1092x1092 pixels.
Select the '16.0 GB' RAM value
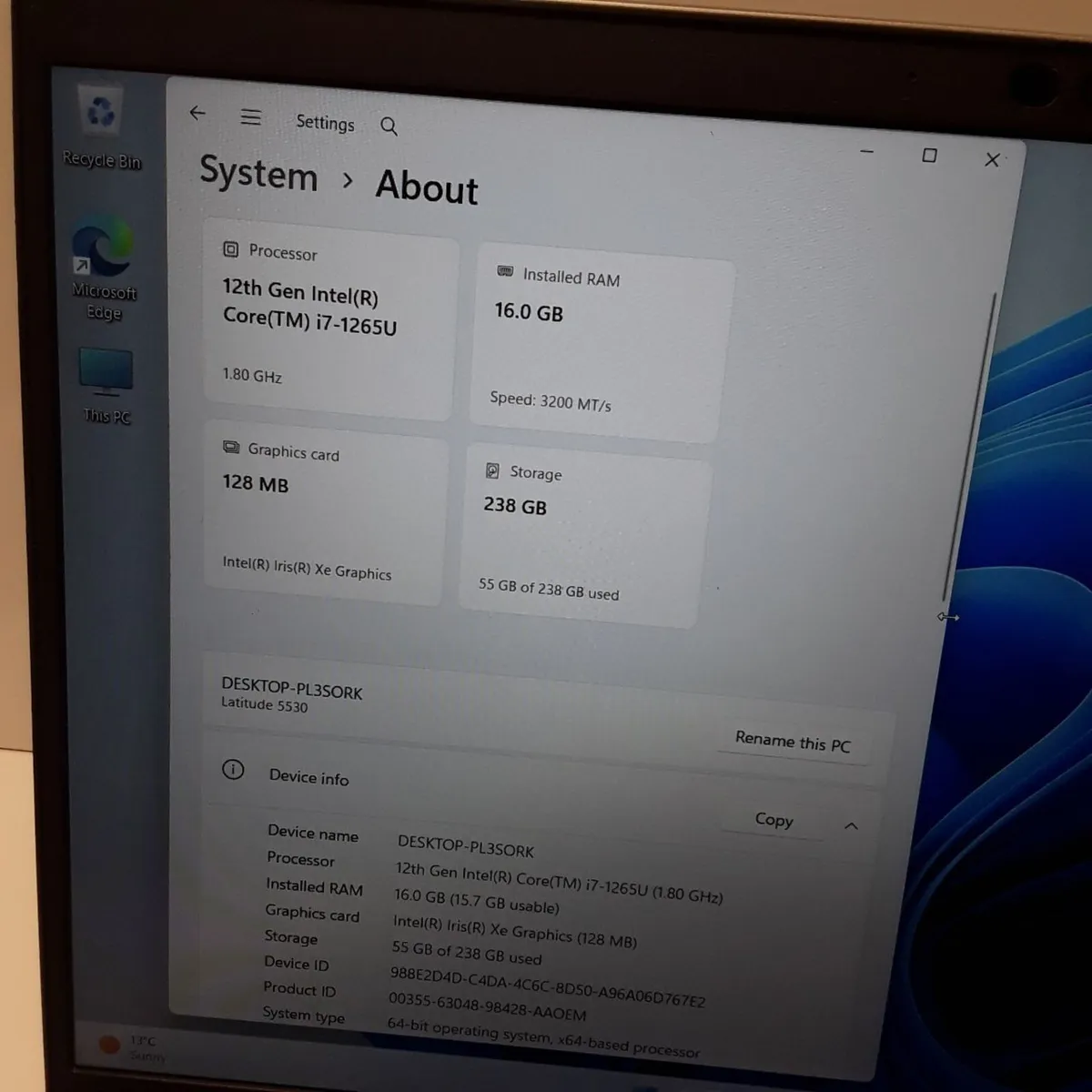(529, 312)
